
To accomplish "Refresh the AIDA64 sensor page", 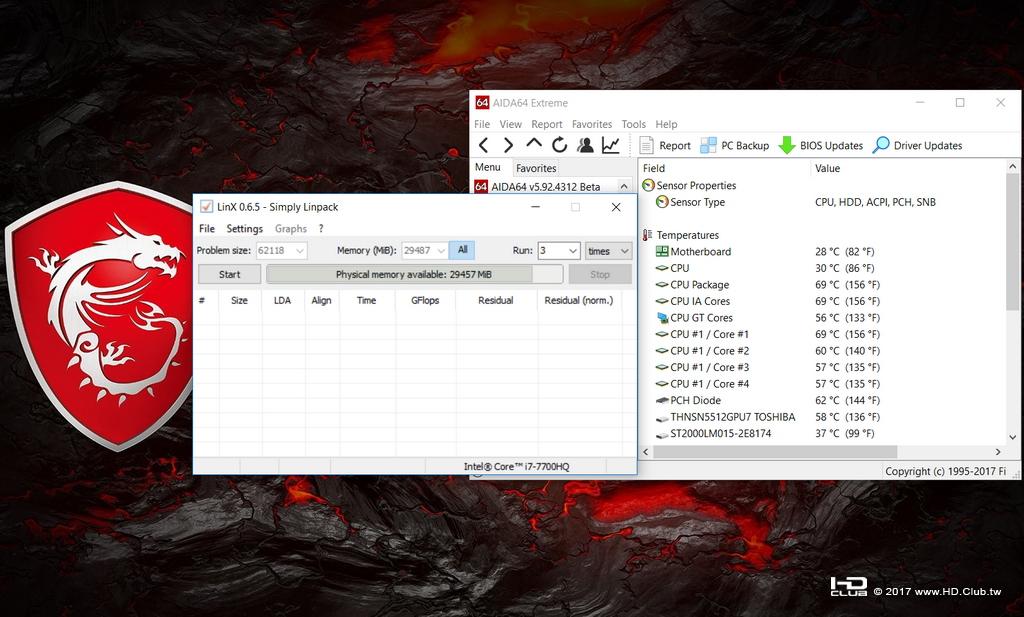I will coord(559,145).
